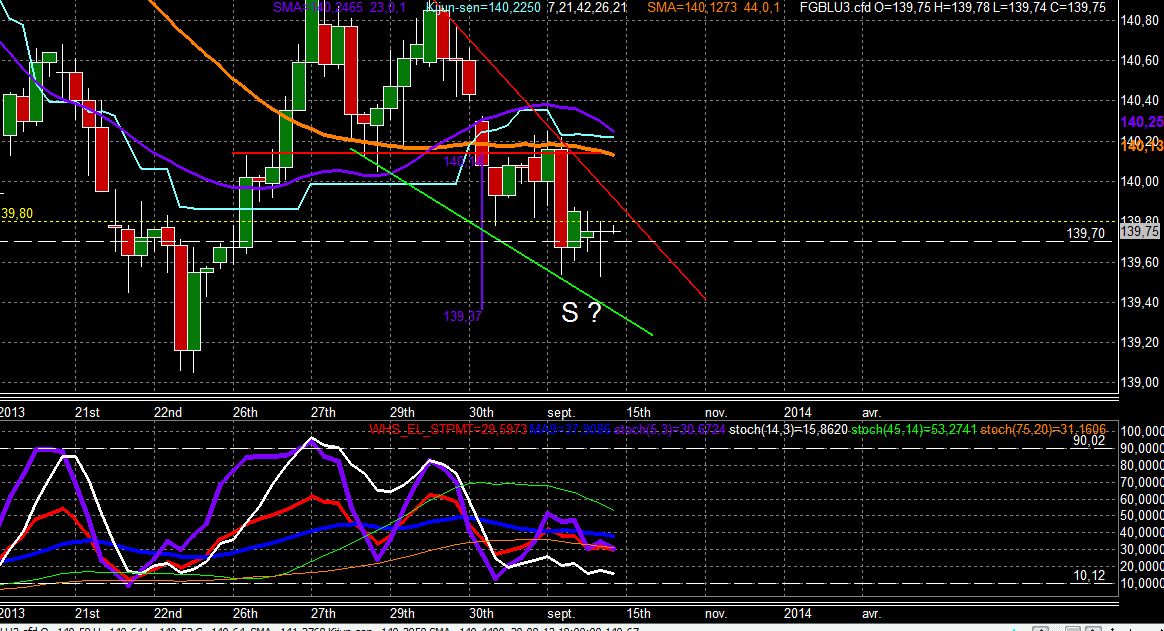Click the 100,0000 stochastic scale label

tap(1142, 432)
